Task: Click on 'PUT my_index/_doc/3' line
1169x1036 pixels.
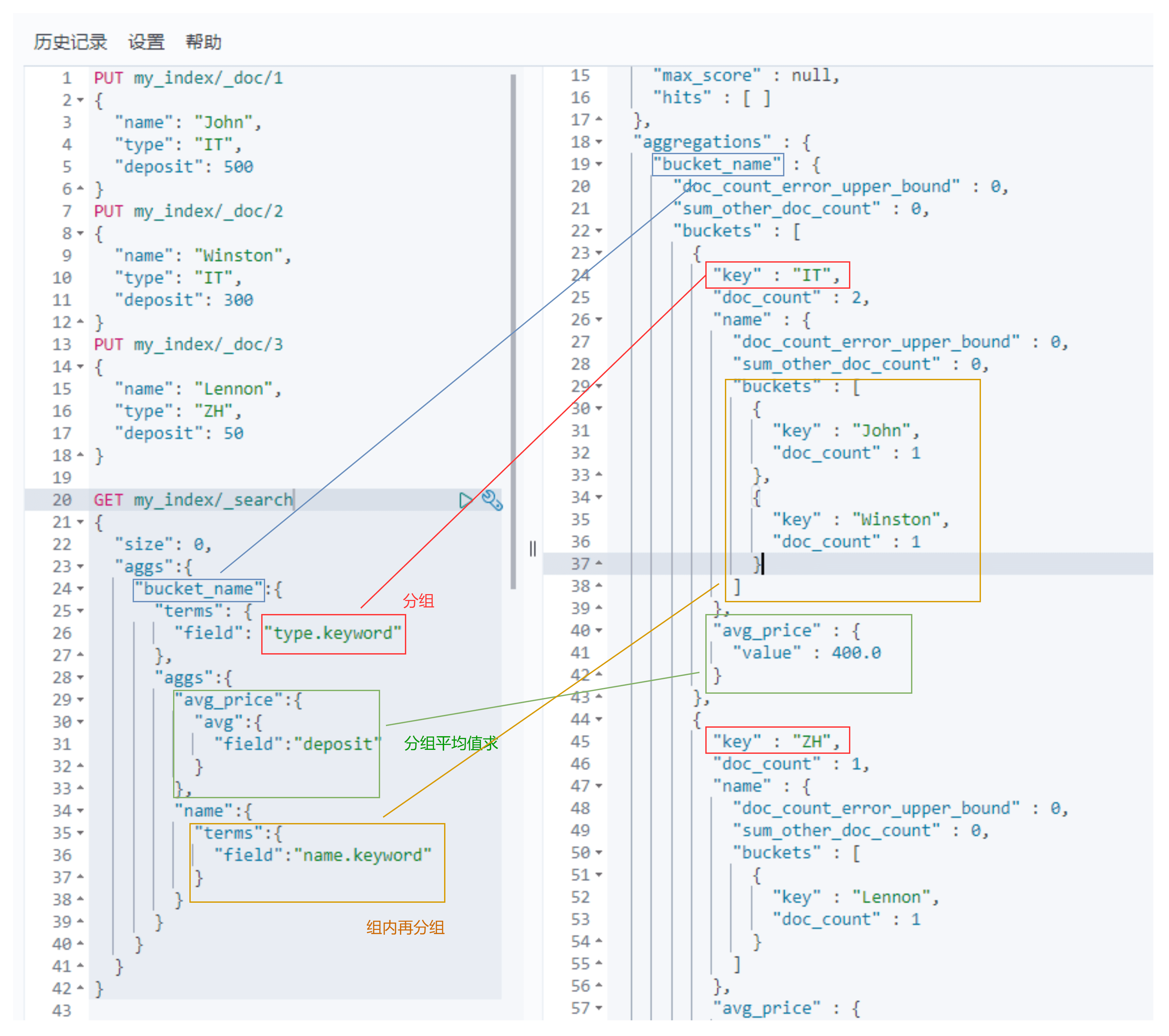Action: tap(189, 344)
